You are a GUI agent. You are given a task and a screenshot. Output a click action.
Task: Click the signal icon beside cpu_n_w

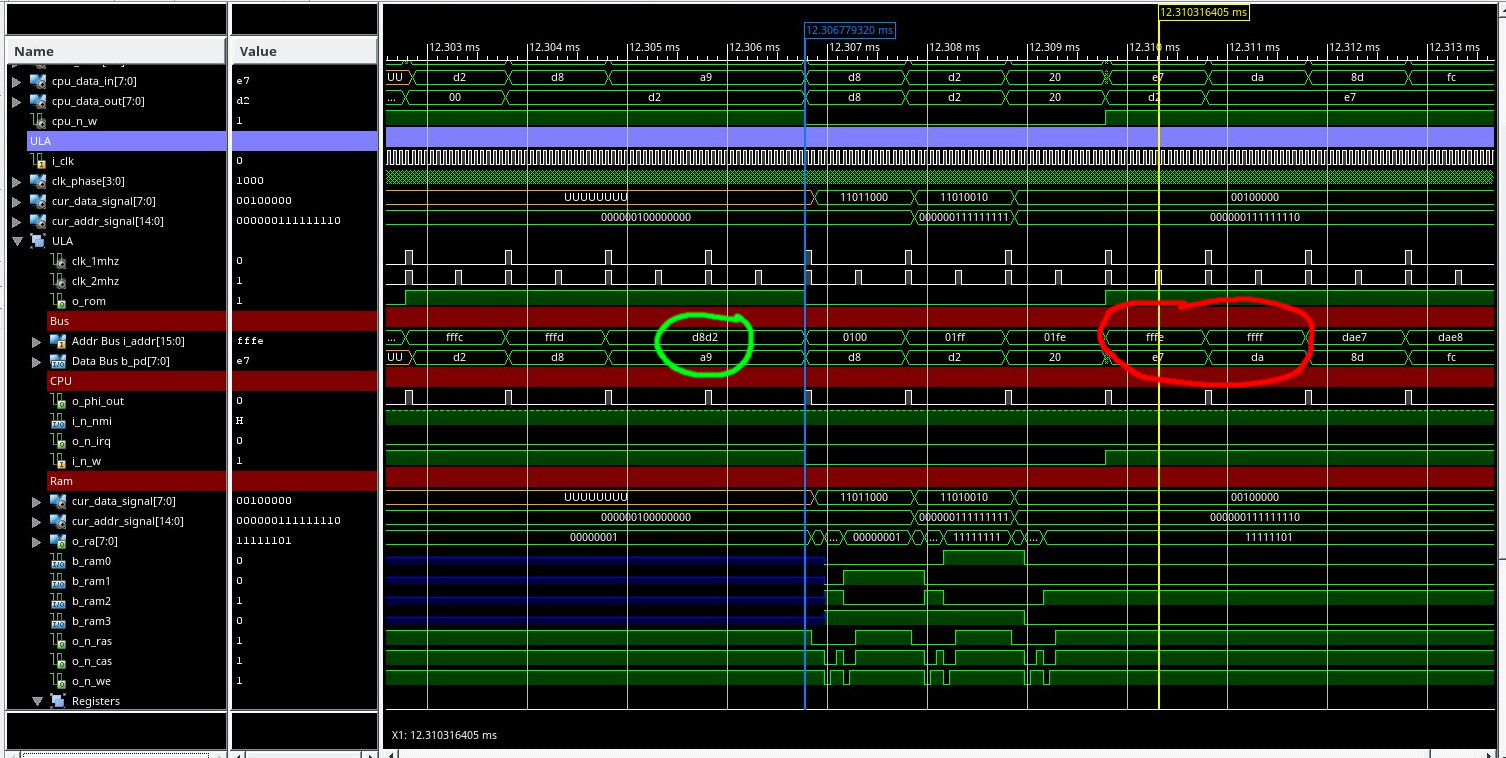(40, 121)
